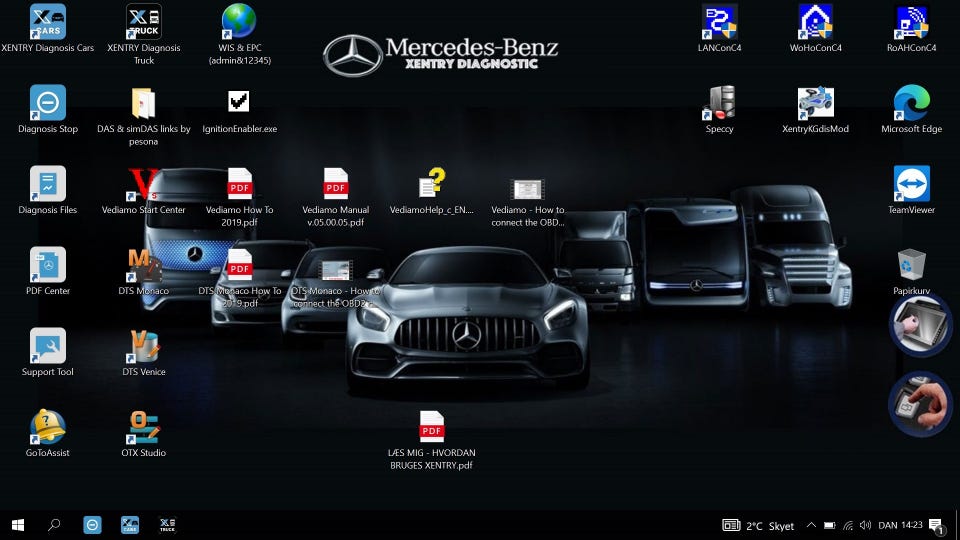960x540 pixels.
Task: Check battery status tray icon
Action: coord(830,525)
